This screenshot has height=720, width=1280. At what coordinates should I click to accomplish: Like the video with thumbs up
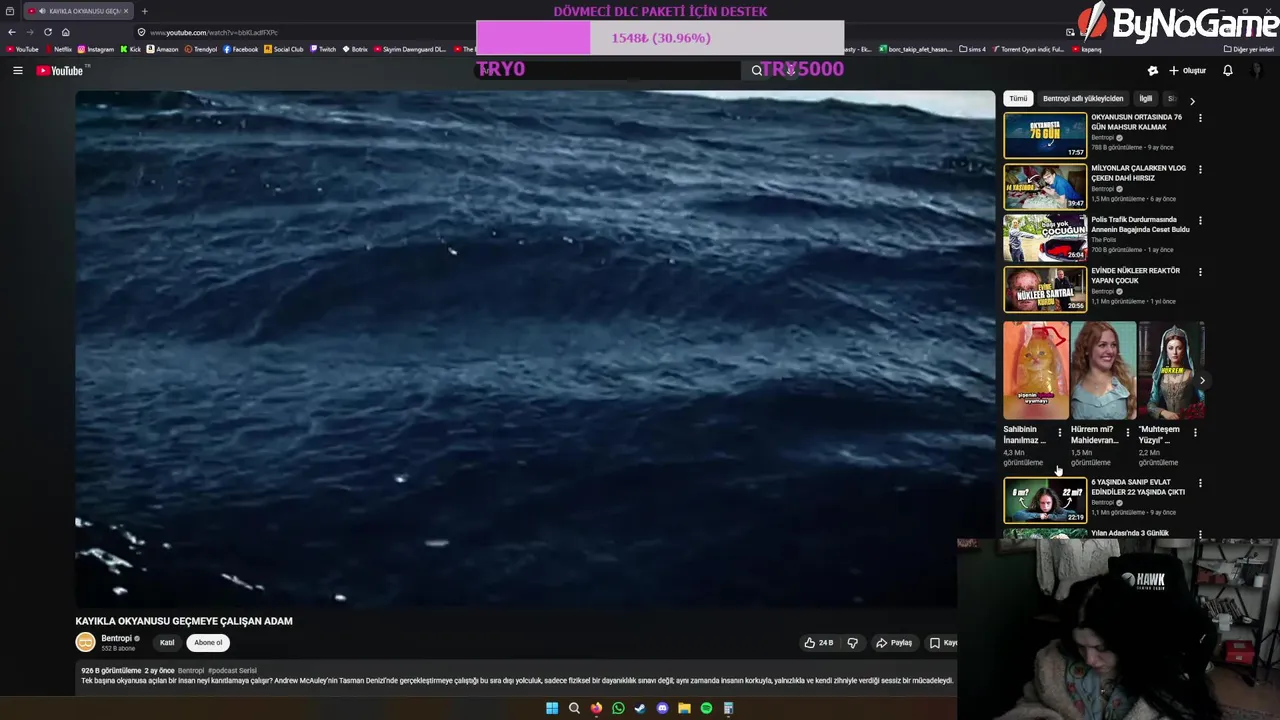click(819, 643)
